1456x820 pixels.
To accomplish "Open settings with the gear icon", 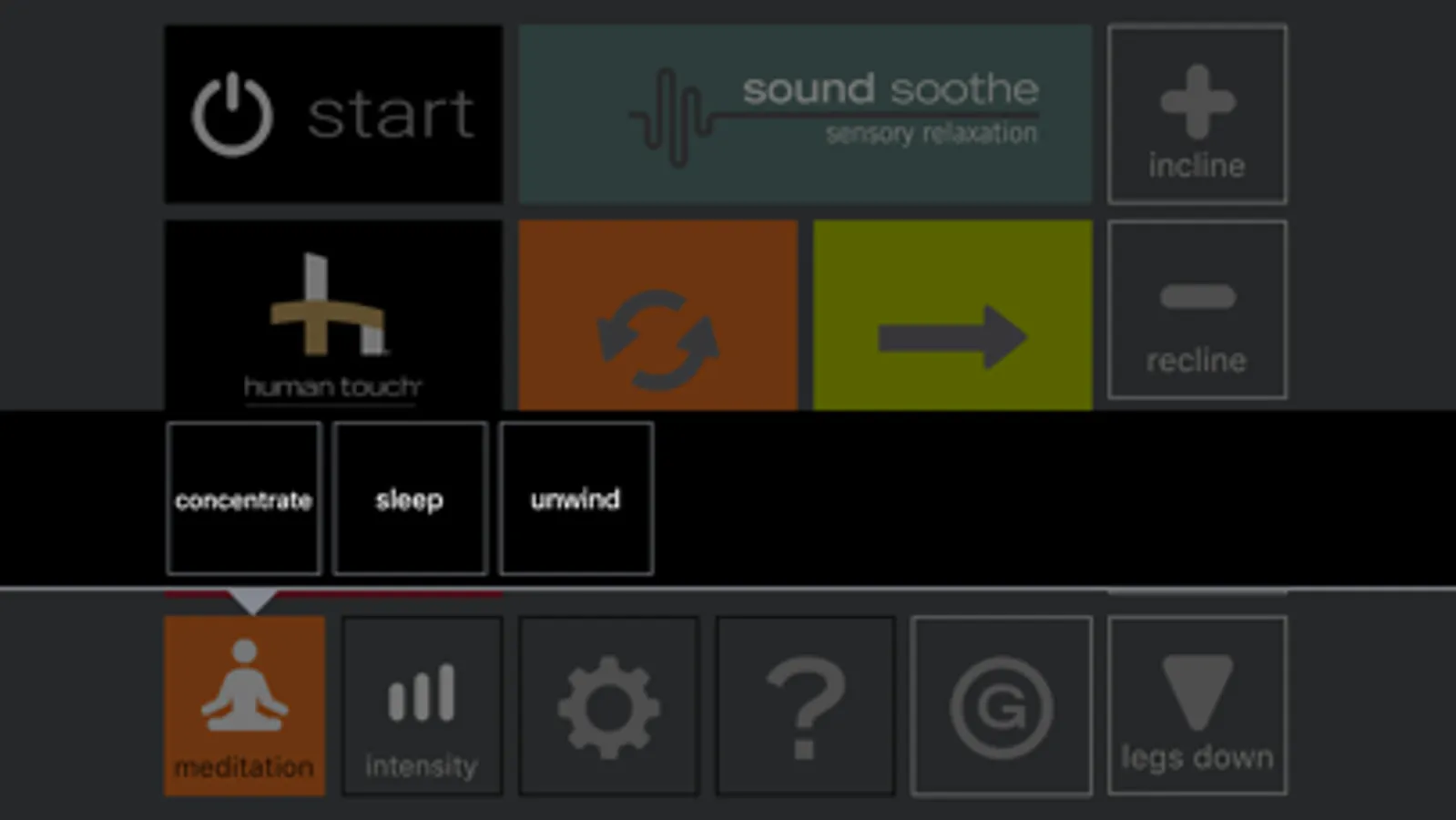I will (609, 706).
